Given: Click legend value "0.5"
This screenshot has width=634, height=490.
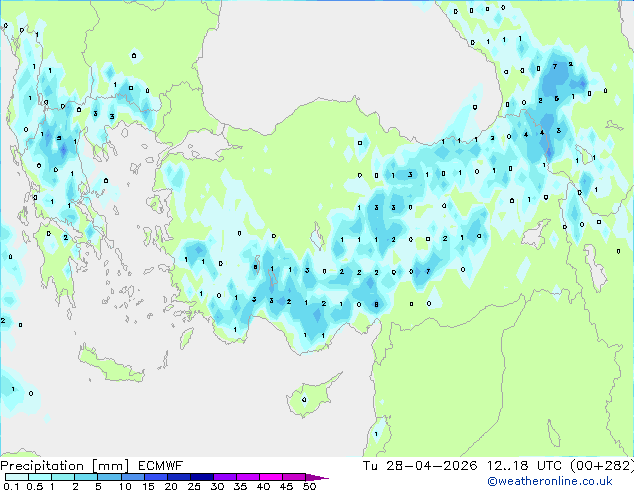Looking at the screenshot, I should click(x=35, y=486).
